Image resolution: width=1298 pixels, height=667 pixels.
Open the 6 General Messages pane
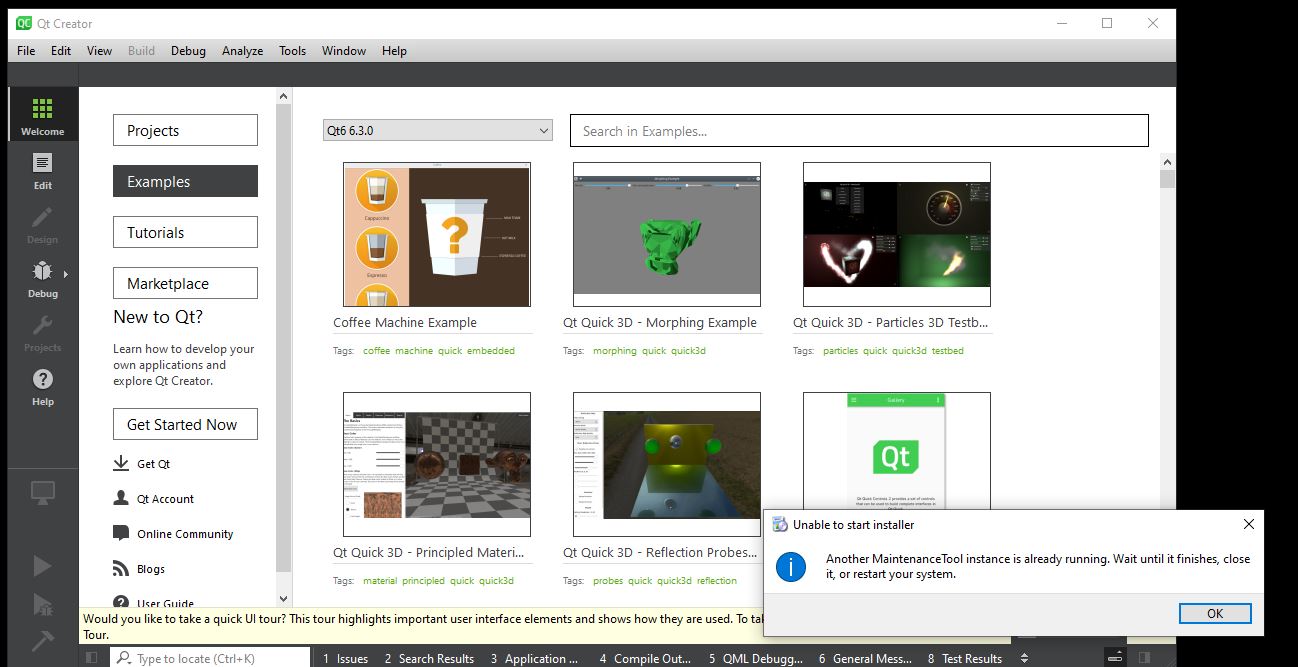click(x=865, y=658)
